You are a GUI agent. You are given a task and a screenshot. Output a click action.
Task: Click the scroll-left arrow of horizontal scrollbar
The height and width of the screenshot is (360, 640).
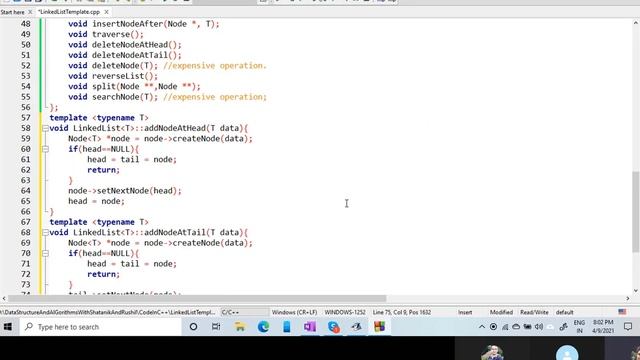(4, 298)
